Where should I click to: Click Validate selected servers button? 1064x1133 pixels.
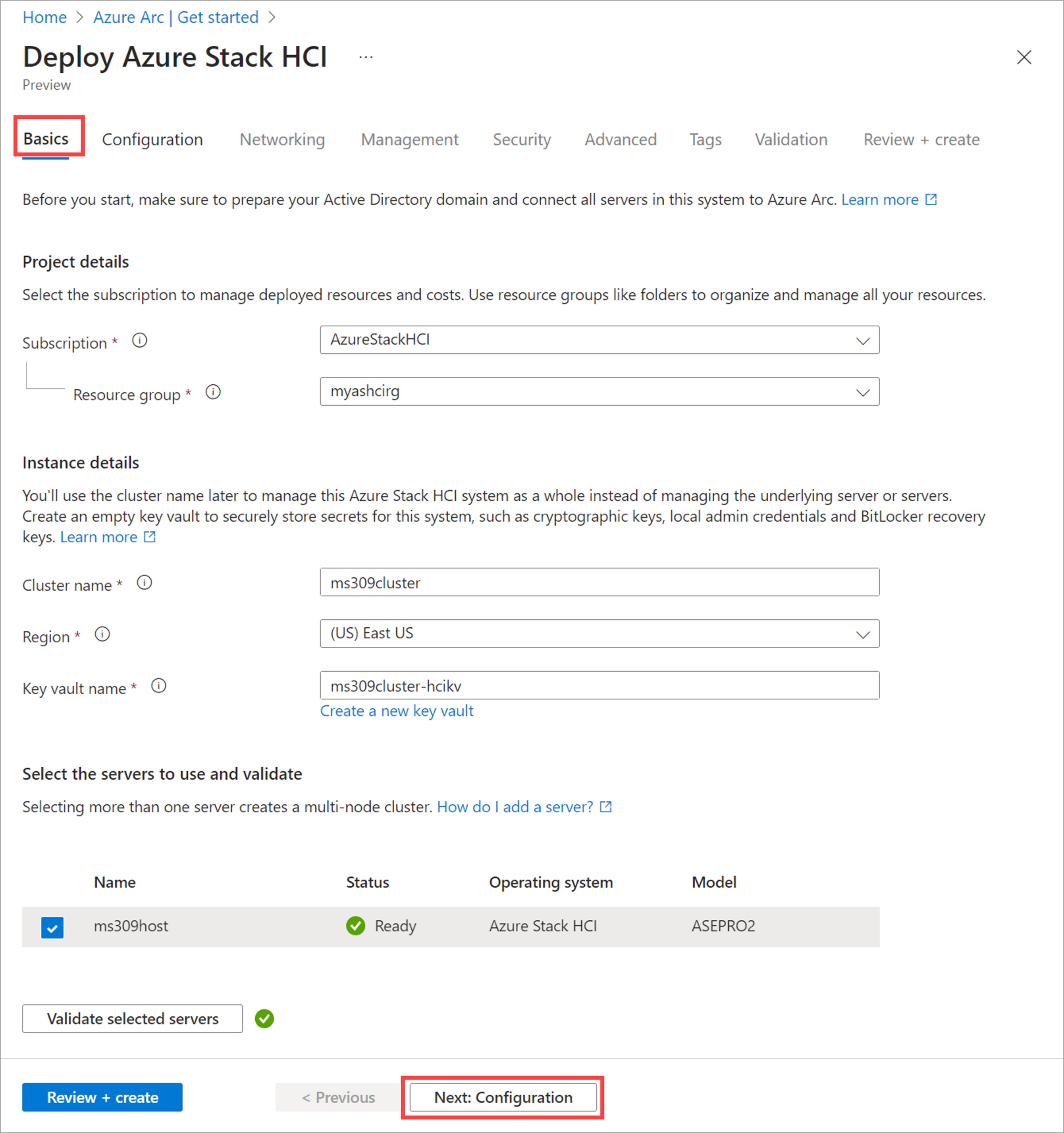tap(132, 1018)
